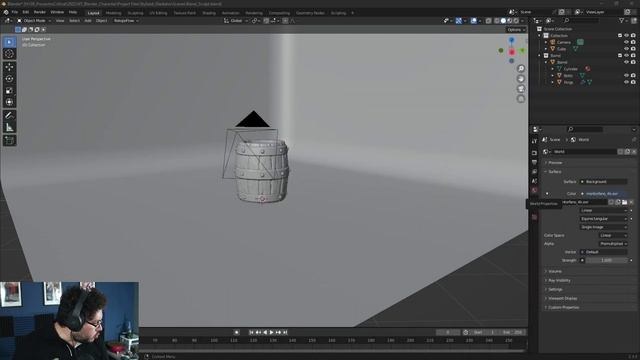
Task: Open the Texture properties tab icon
Action: tap(534, 217)
